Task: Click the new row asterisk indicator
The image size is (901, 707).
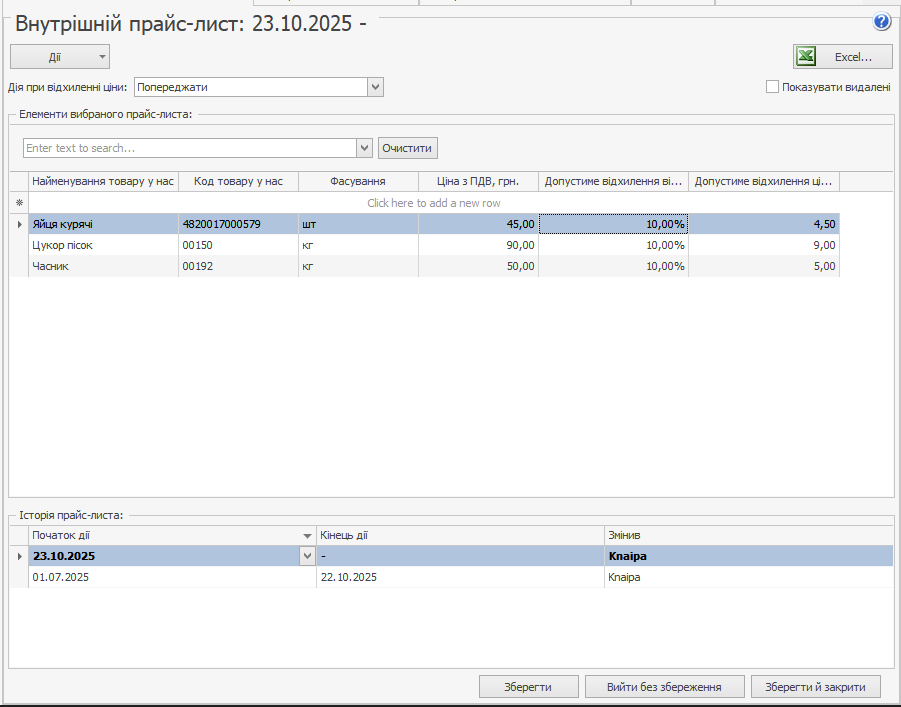Action: (18, 203)
